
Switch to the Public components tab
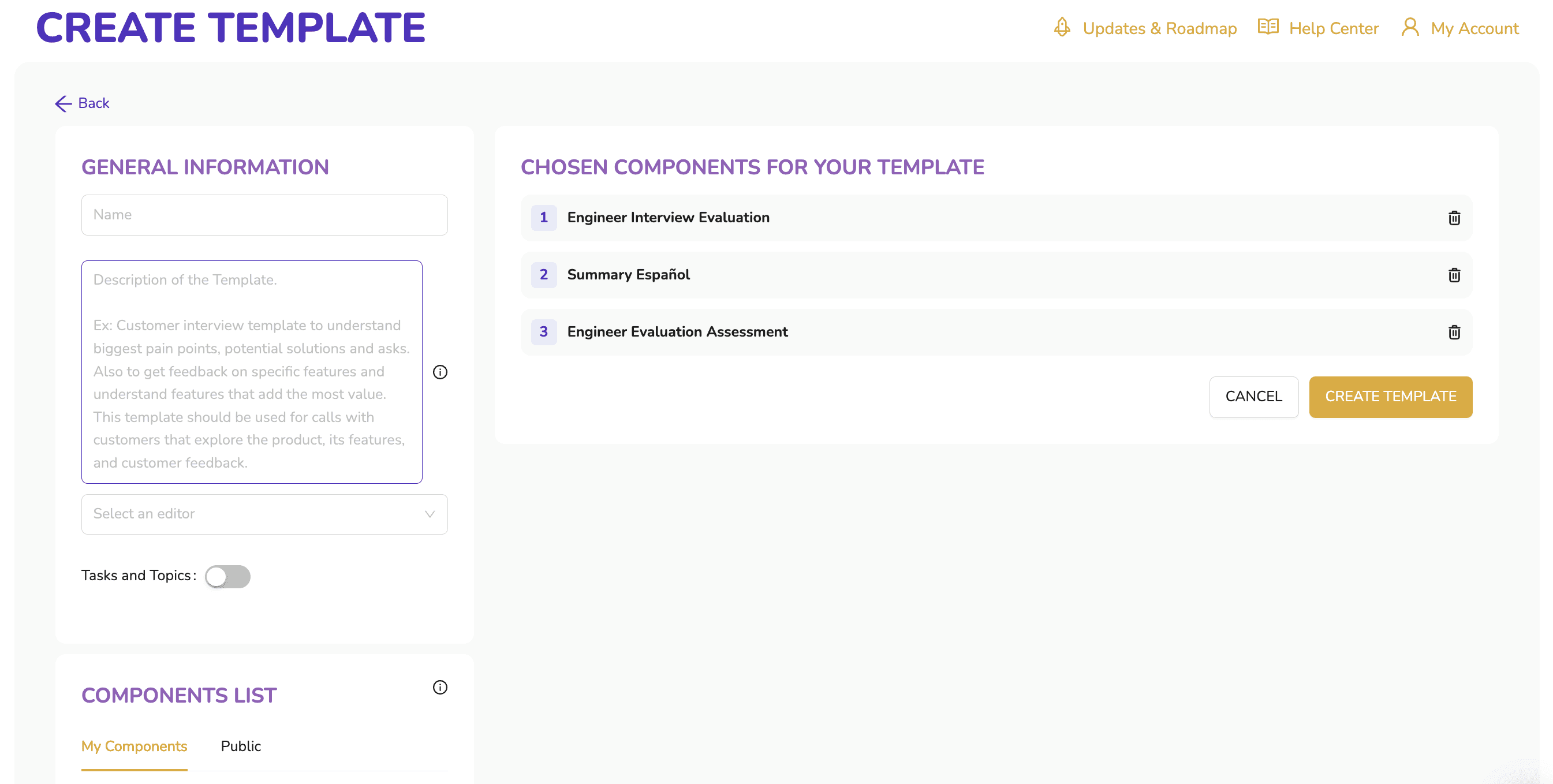241,746
